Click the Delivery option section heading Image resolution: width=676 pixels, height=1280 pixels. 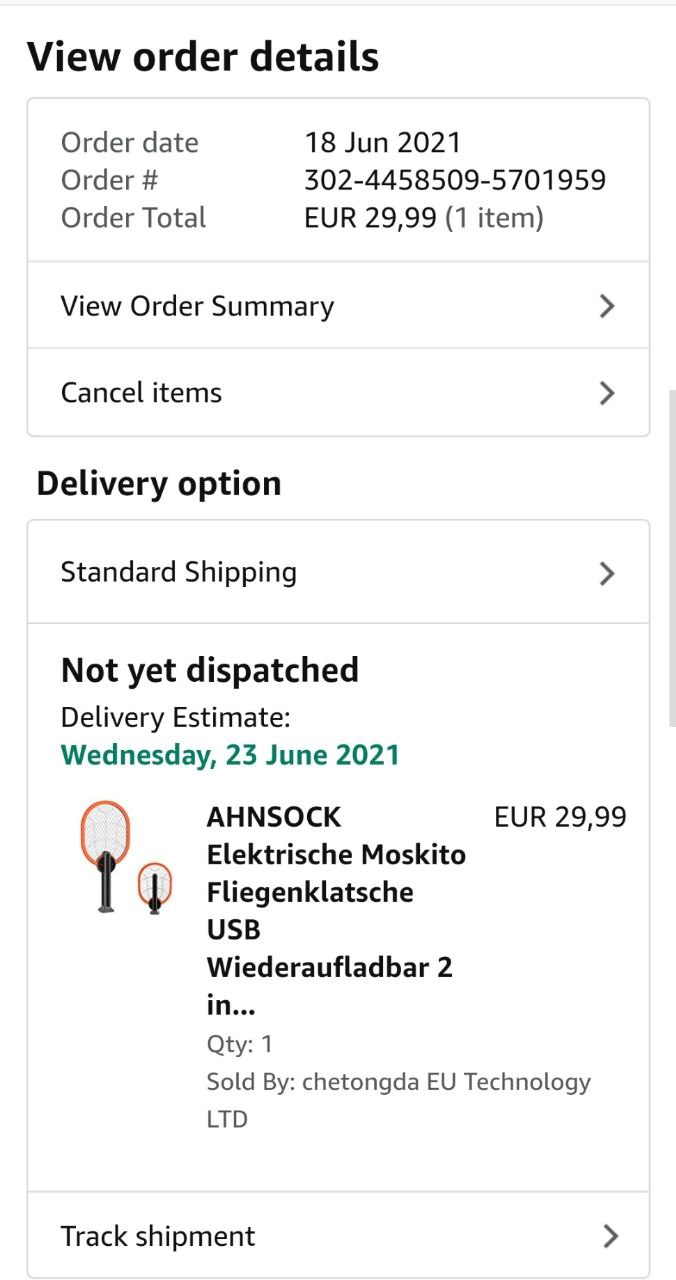[x=159, y=484]
